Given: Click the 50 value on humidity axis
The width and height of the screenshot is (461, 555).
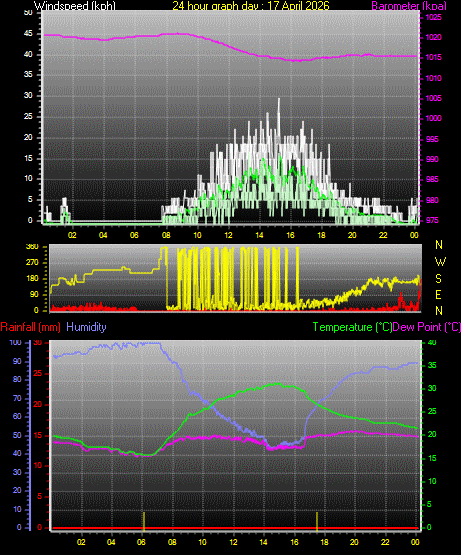Looking at the screenshot, I should coord(17,435).
